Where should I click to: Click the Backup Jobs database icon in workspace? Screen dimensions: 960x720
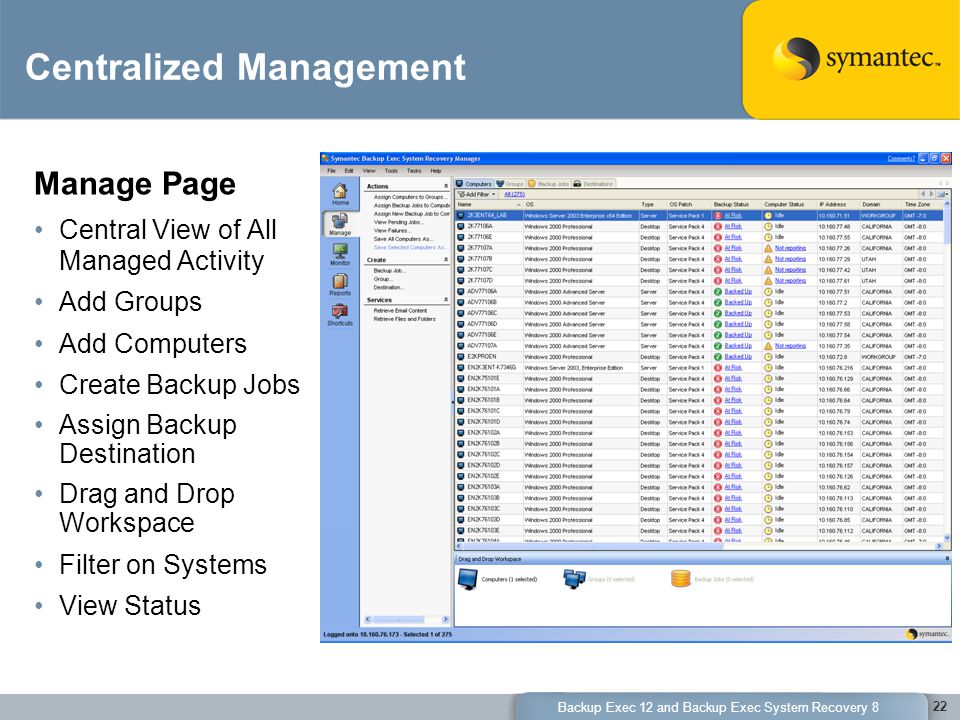[x=681, y=579]
